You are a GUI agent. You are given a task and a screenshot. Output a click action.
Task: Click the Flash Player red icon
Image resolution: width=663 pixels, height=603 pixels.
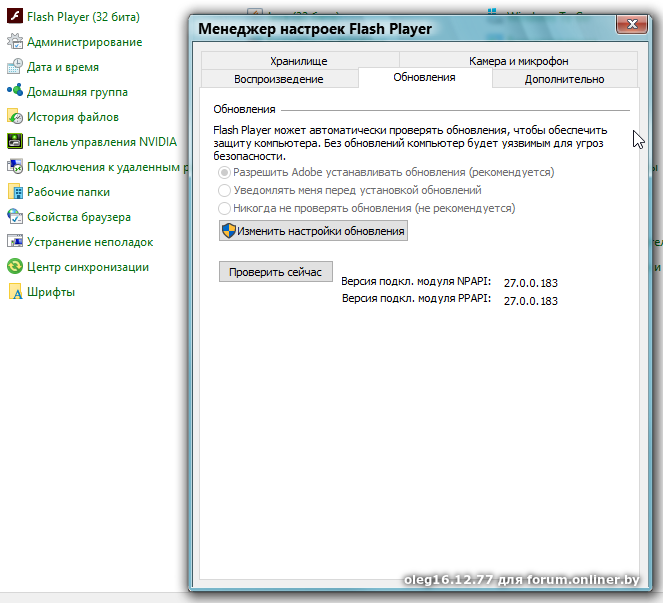[15, 16]
